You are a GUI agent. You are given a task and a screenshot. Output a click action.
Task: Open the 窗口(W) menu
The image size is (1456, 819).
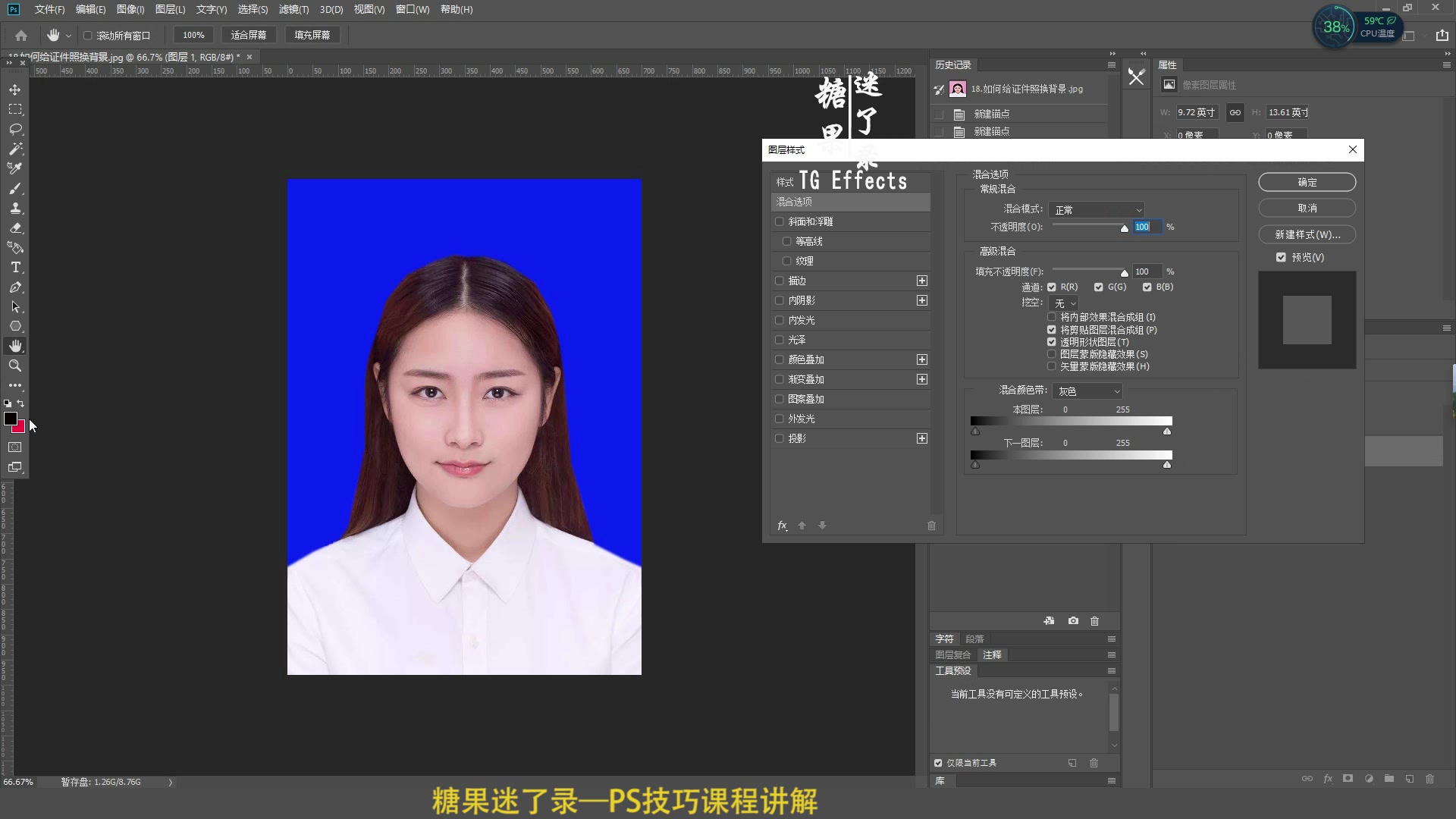[x=413, y=9]
